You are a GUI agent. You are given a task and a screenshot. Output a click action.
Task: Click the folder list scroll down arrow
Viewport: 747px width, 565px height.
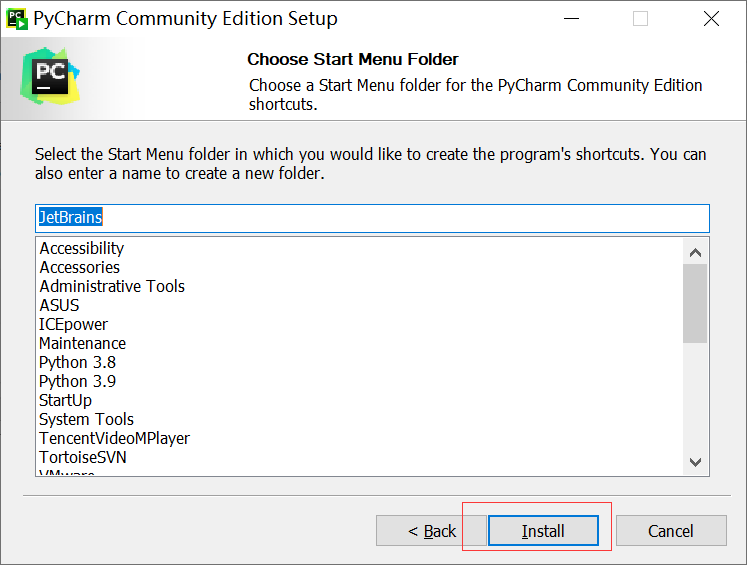coord(696,462)
